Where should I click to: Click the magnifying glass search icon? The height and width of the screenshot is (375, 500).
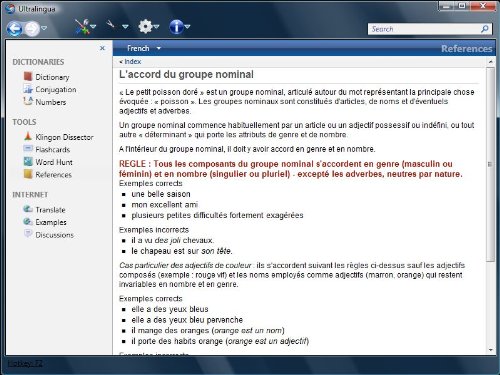[x=485, y=29]
